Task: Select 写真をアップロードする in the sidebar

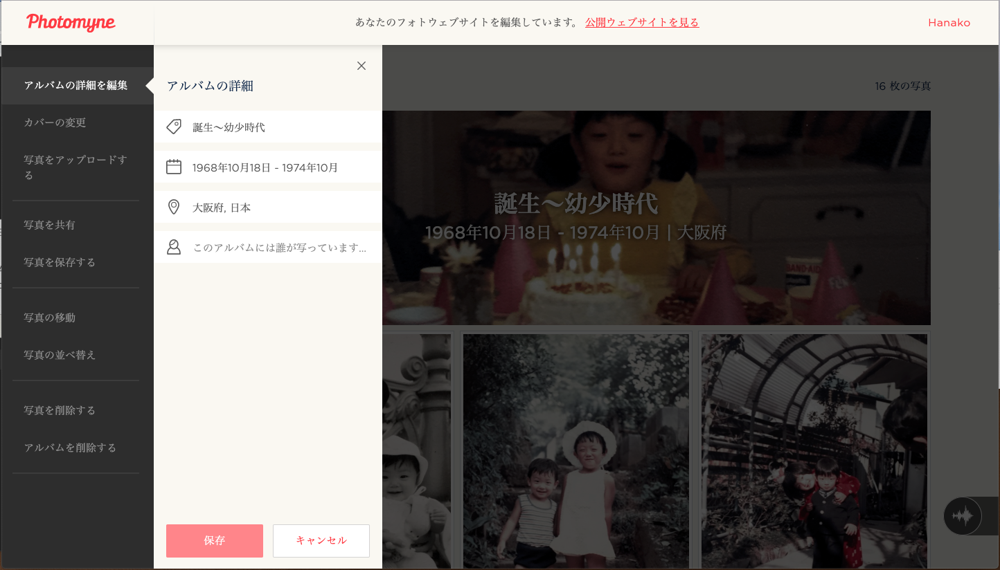Action: [x=77, y=167]
